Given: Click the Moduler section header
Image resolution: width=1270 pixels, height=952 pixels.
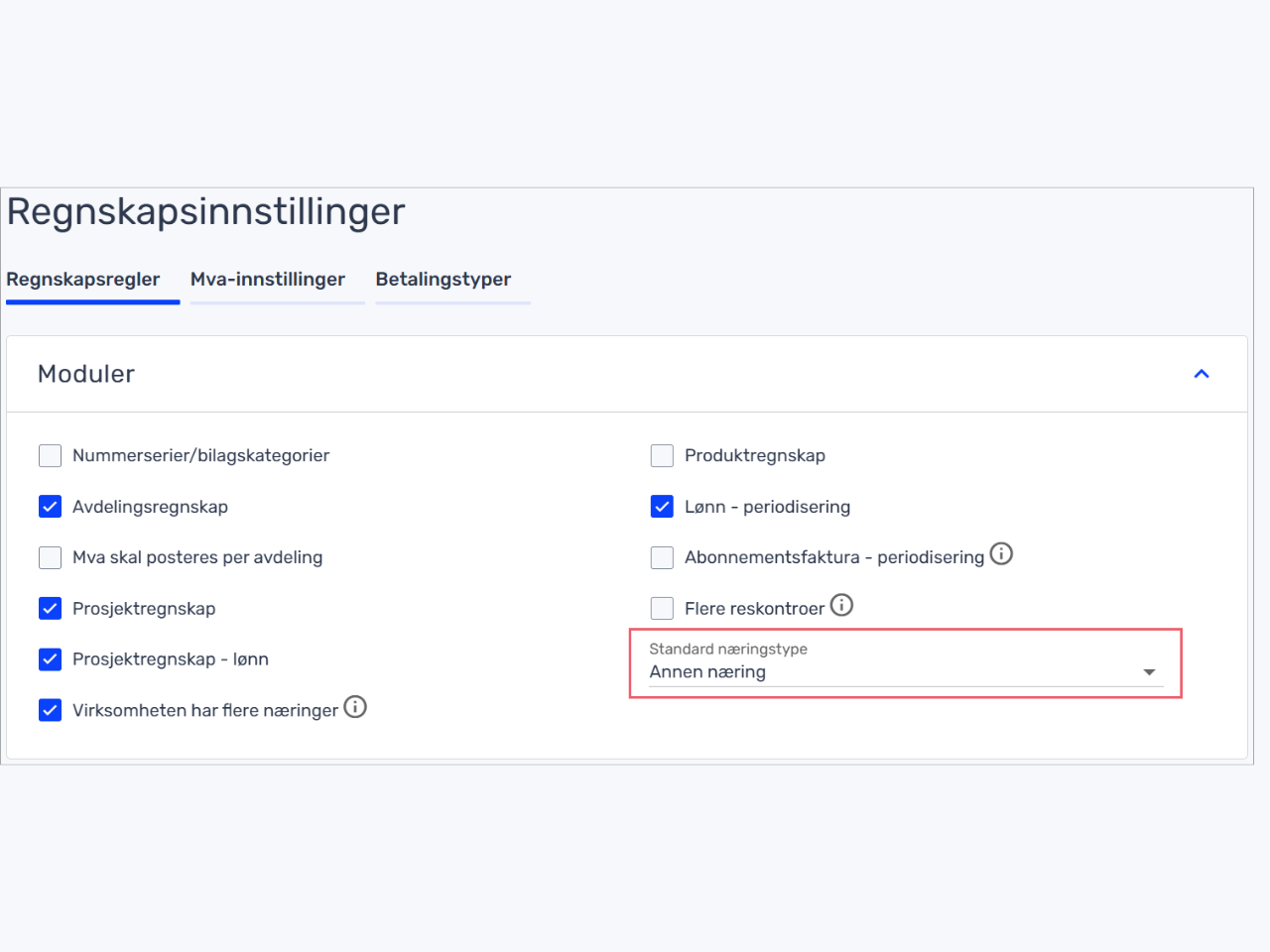Looking at the screenshot, I should click(627, 374).
